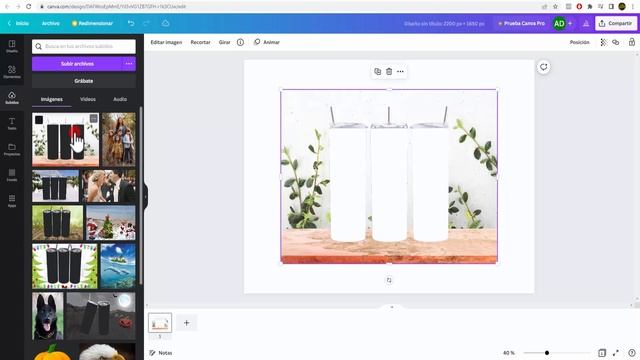Open the Elementos panel in the sidebar
640x360 pixels.
tap(12, 72)
